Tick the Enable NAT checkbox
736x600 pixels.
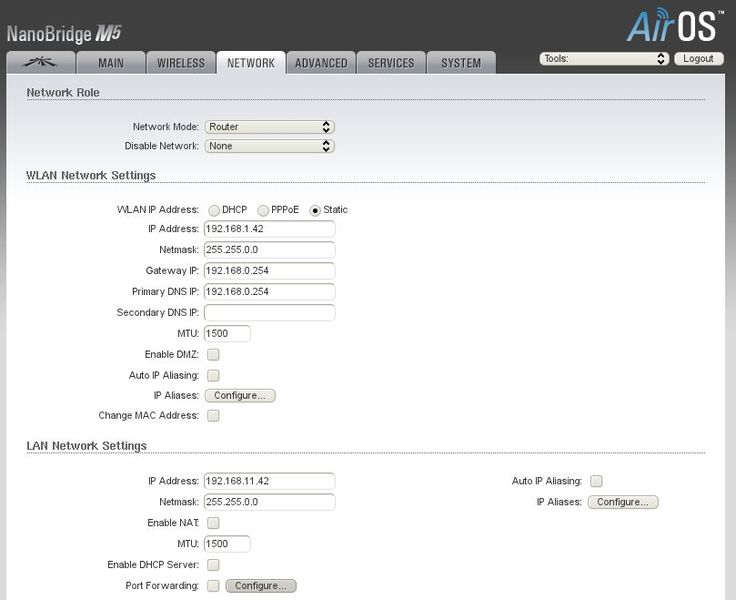point(213,523)
